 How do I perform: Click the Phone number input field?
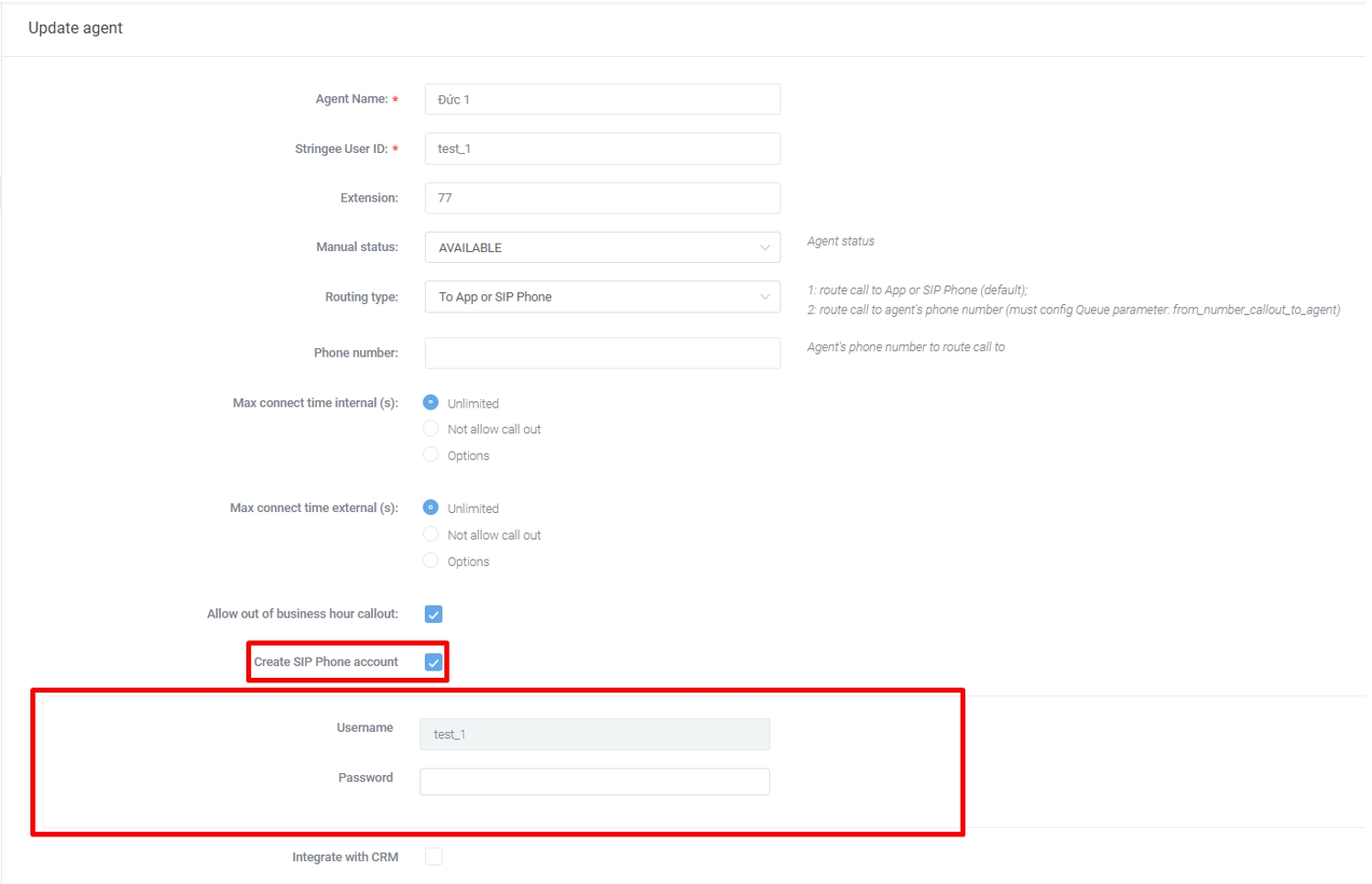point(602,353)
